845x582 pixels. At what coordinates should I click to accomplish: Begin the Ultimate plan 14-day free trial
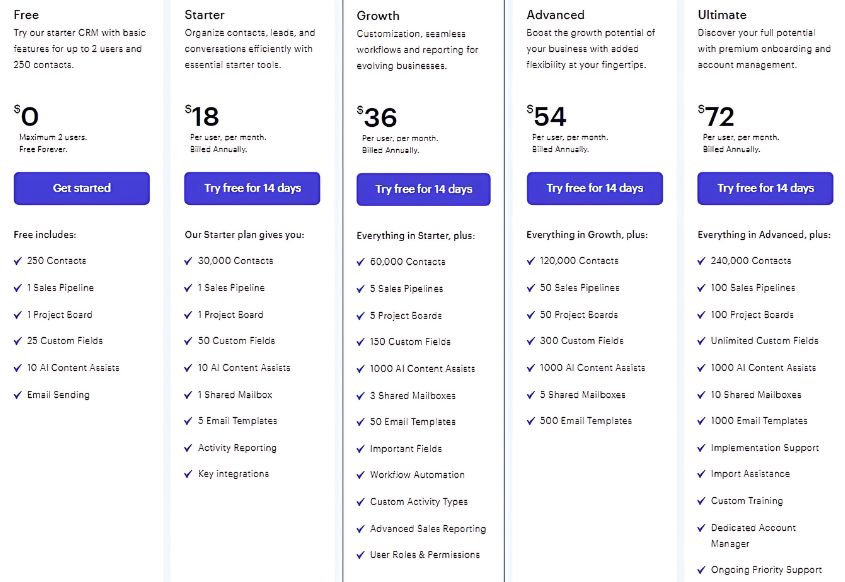click(765, 188)
